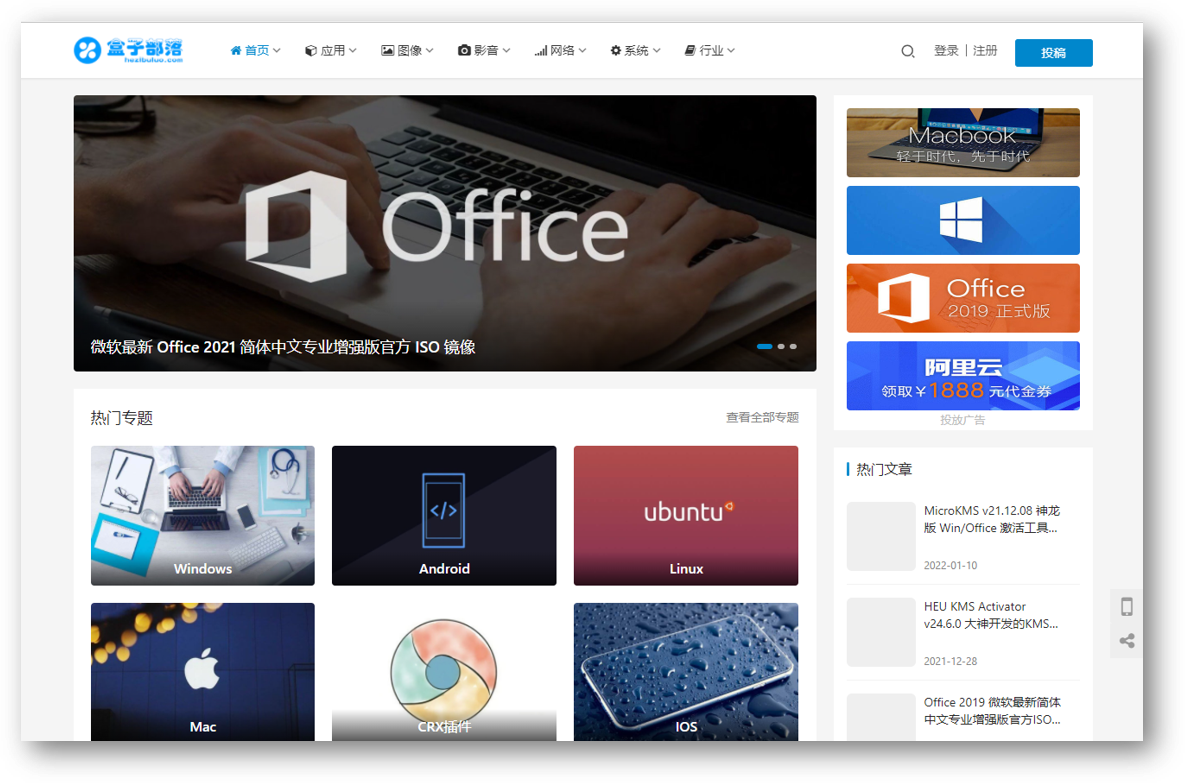Open the IOS topic card
Screen dimensions: 1185x783
pyautogui.click(x=685, y=672)
